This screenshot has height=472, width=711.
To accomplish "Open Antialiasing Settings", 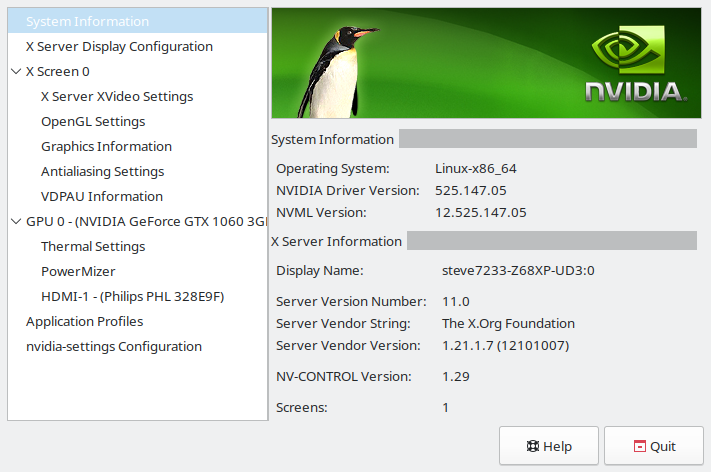I will point(102,171).
